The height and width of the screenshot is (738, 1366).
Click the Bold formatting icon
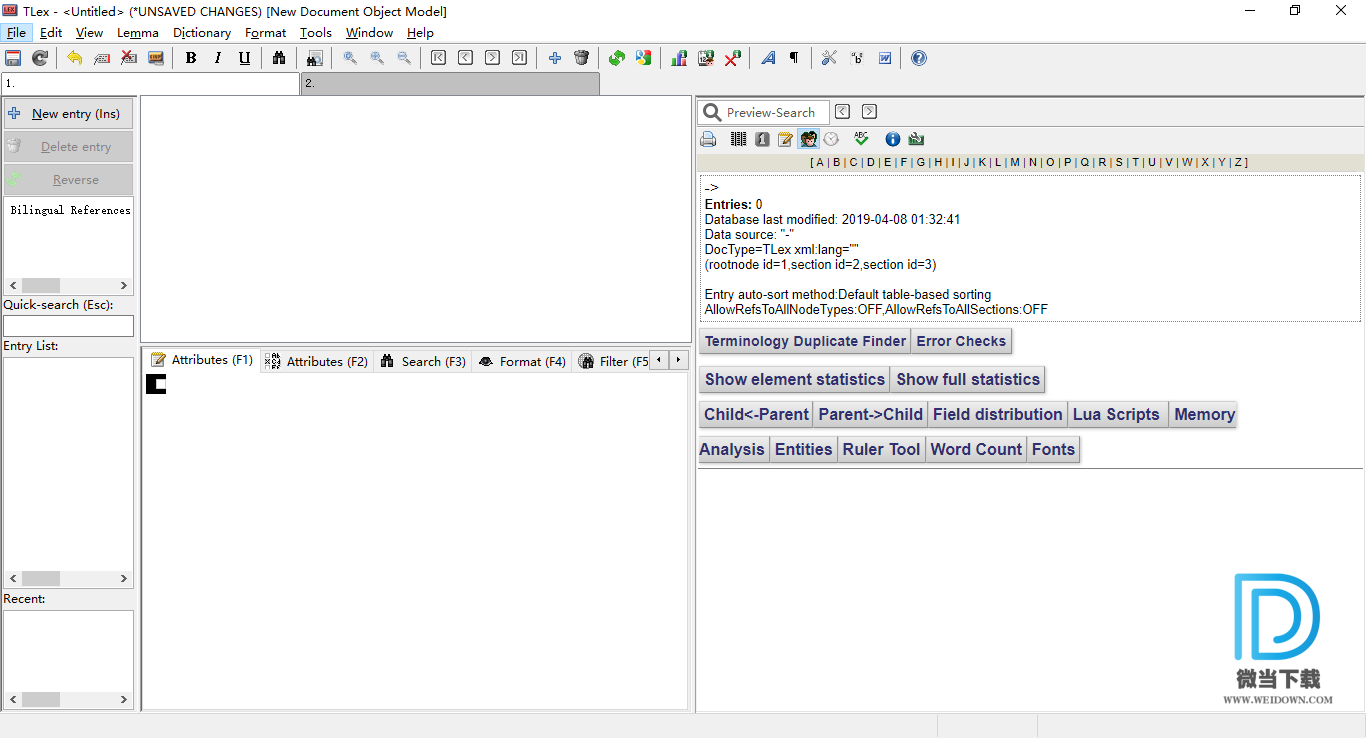(x=191, y=58)
